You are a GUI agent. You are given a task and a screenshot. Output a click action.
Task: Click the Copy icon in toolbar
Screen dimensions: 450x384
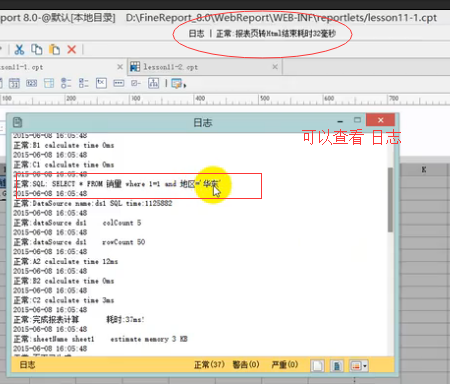[x=36, y=49]
